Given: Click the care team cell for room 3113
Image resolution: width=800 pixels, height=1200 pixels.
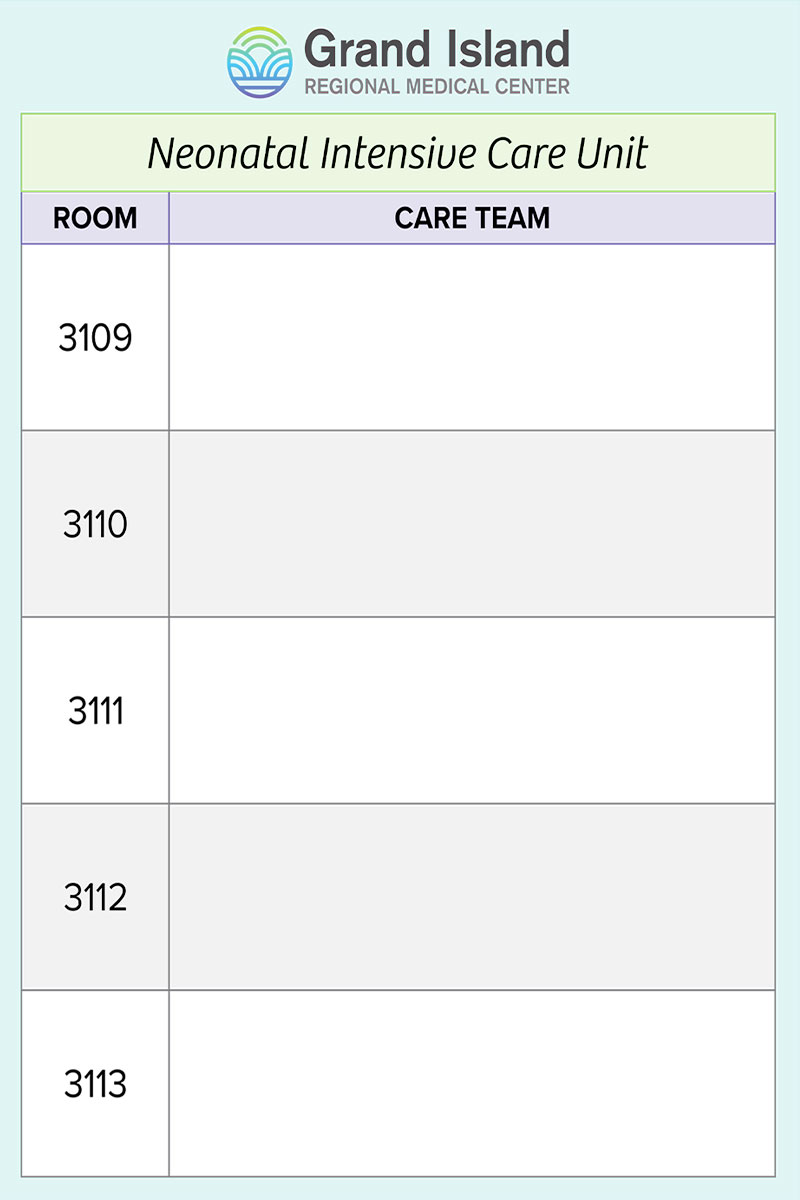Looking at the screenshot, I should 472,1084.
